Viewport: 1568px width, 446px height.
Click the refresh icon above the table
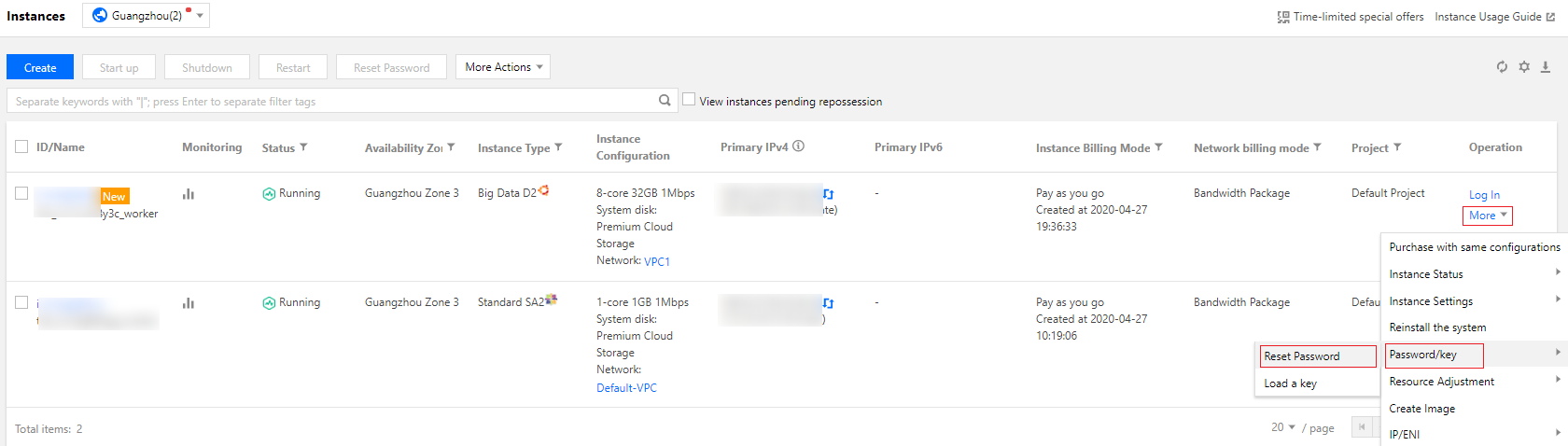point(1502,67)
